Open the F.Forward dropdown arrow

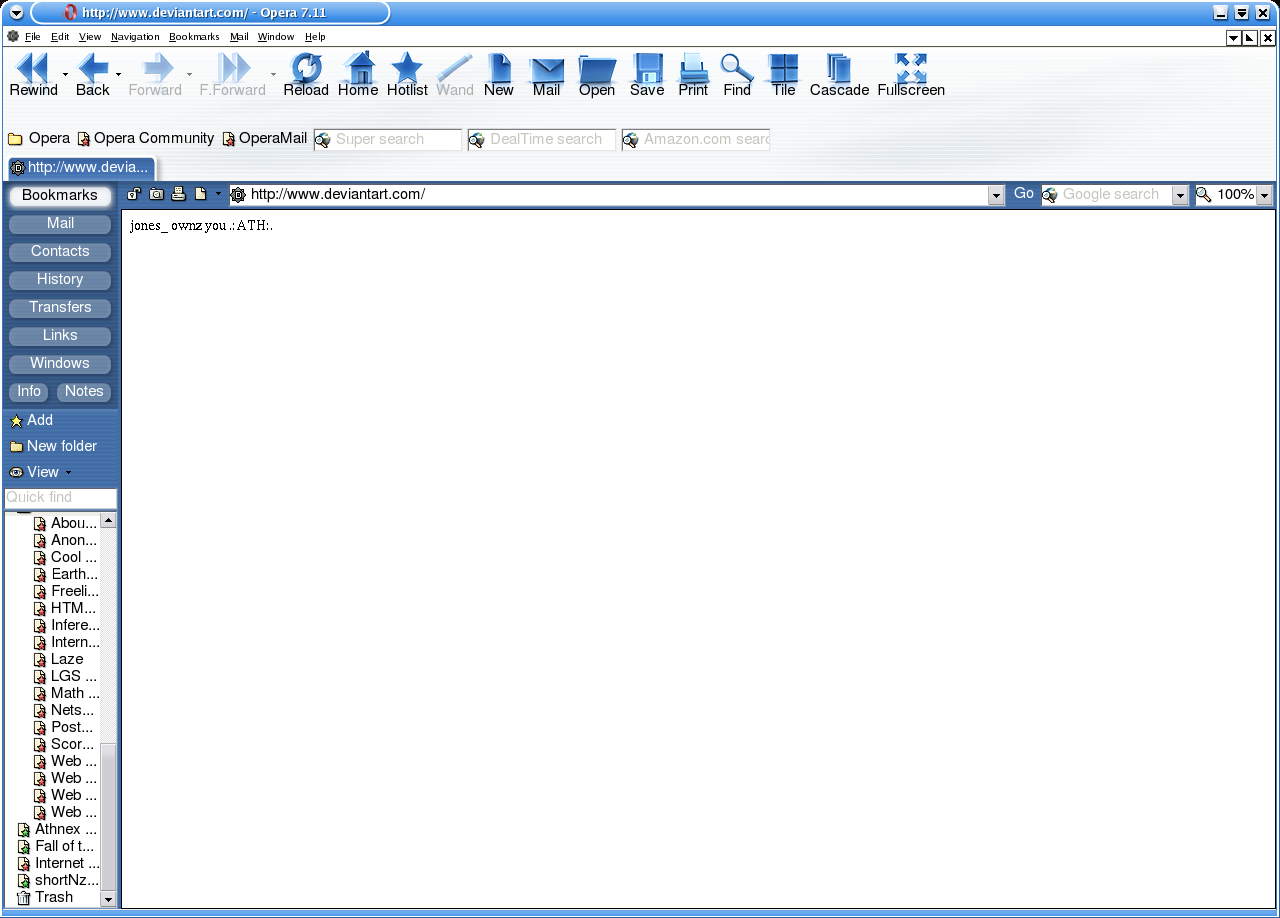tap(273, 74)
